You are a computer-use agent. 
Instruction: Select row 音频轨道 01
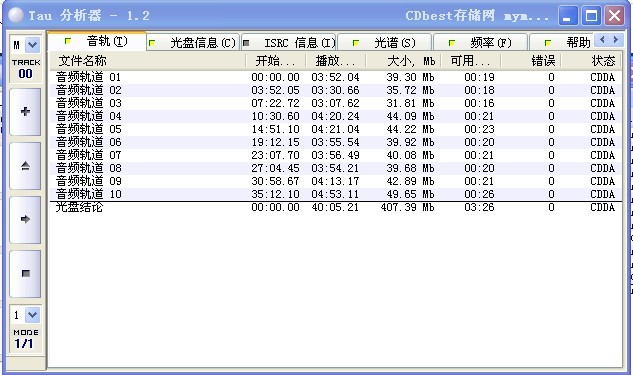pos(335,77)
